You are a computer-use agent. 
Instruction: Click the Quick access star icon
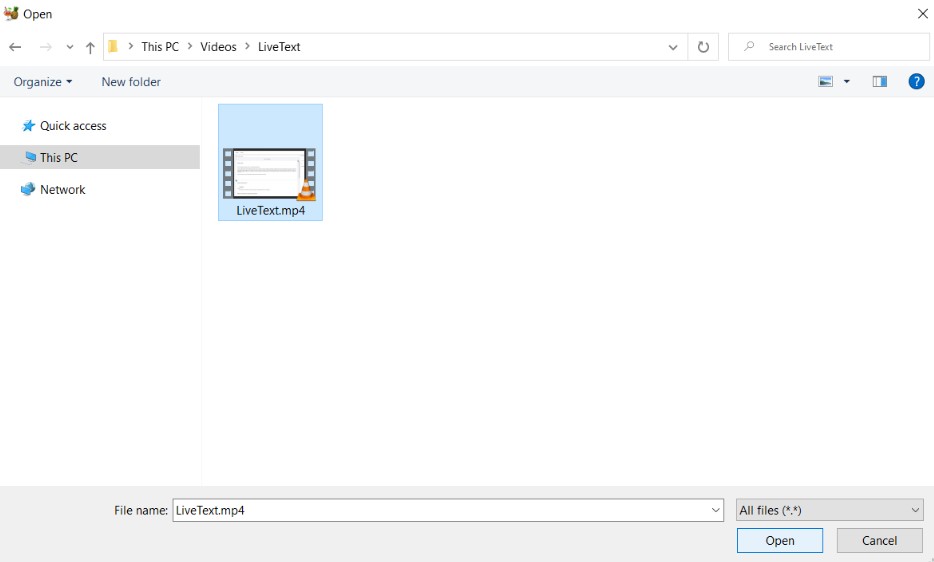(28, 126)
